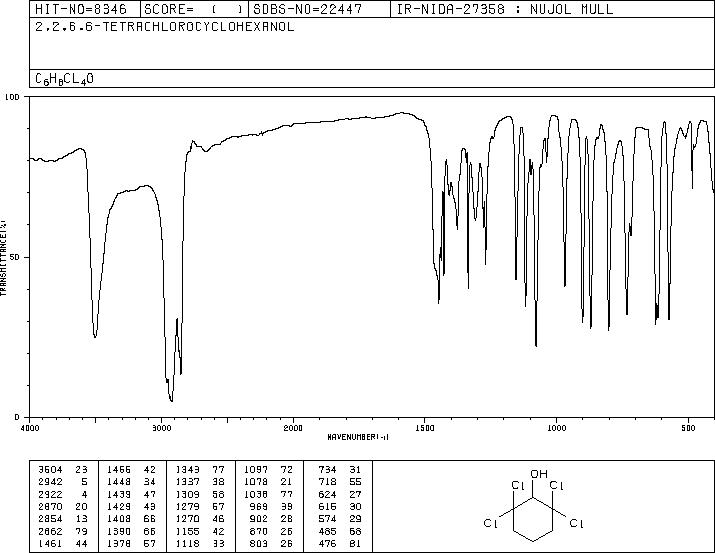Select the 2870 peak entry in the table

tap(63, 506)
